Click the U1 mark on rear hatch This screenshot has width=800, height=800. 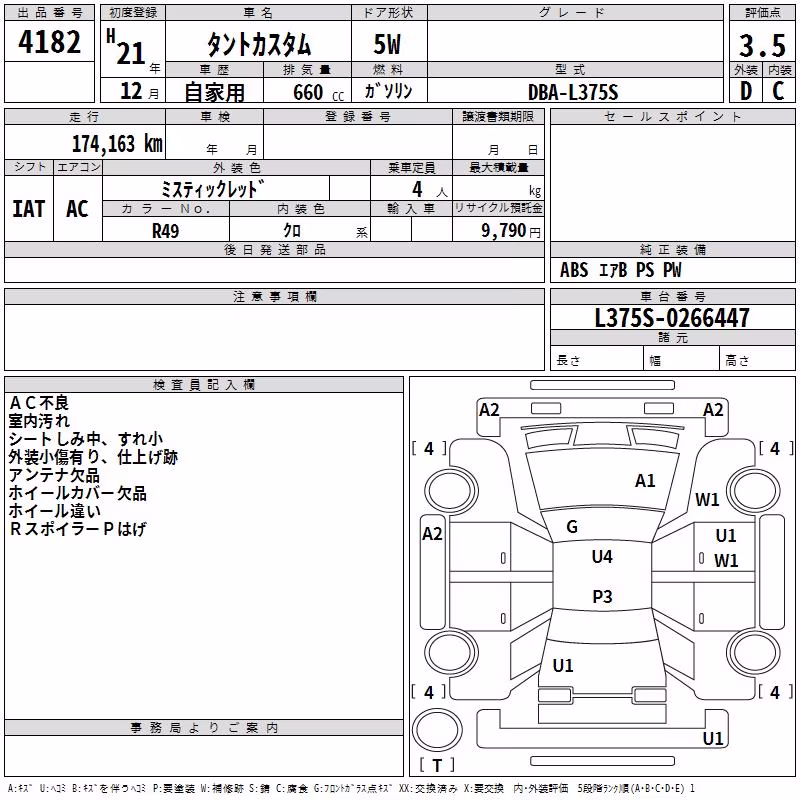tap(563, 666)
